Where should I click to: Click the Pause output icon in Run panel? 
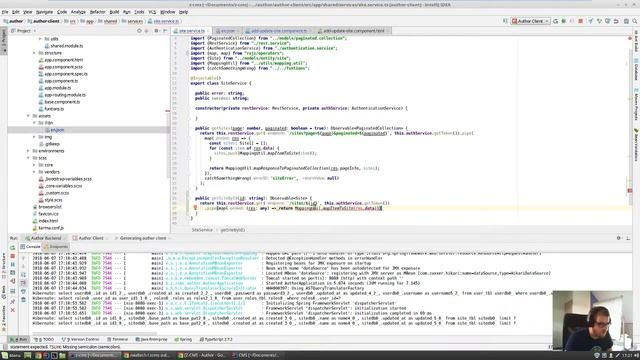point(12,264)
